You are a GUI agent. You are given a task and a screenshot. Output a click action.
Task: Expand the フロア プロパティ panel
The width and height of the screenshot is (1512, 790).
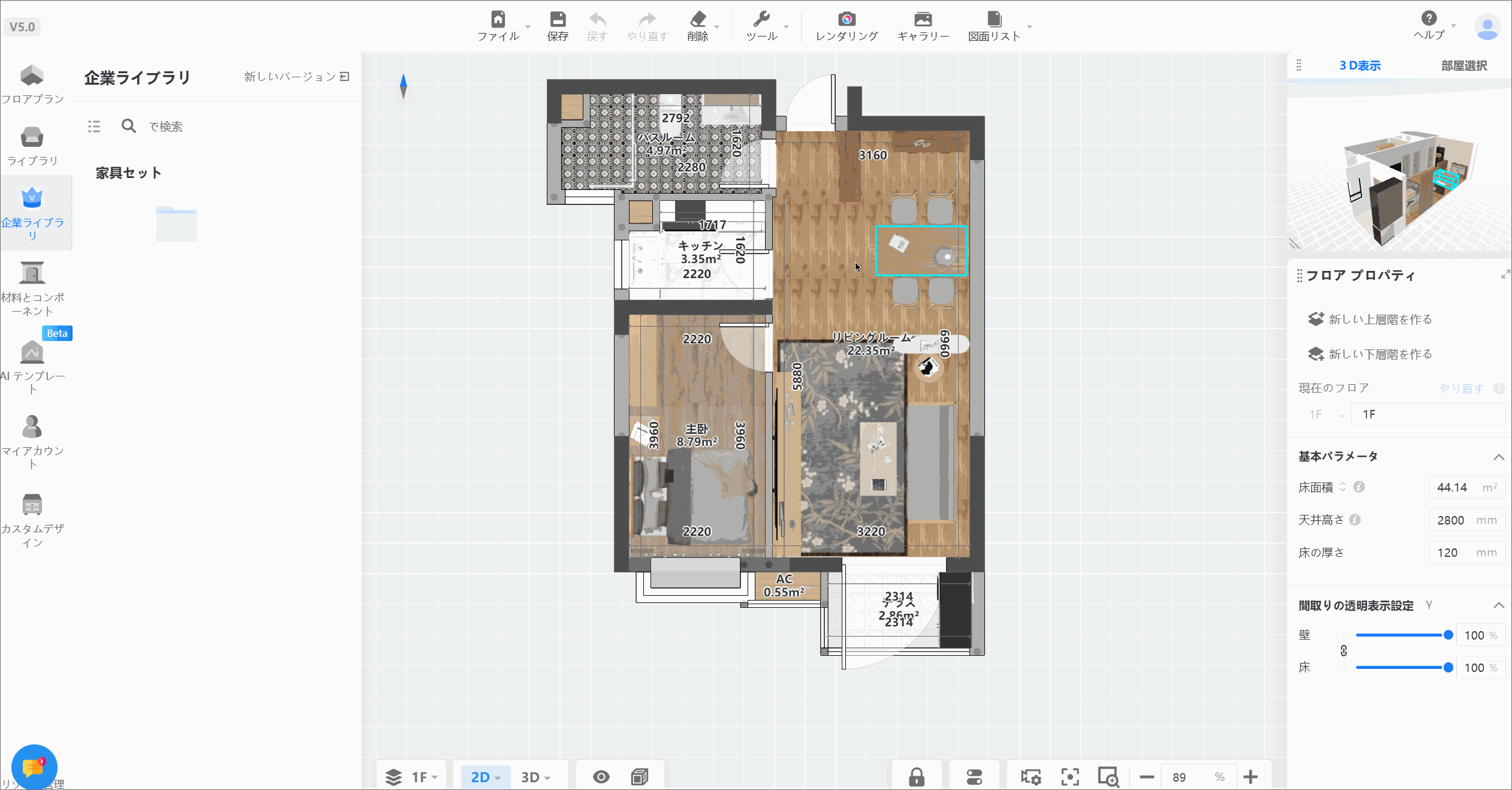pos(1505,275)
